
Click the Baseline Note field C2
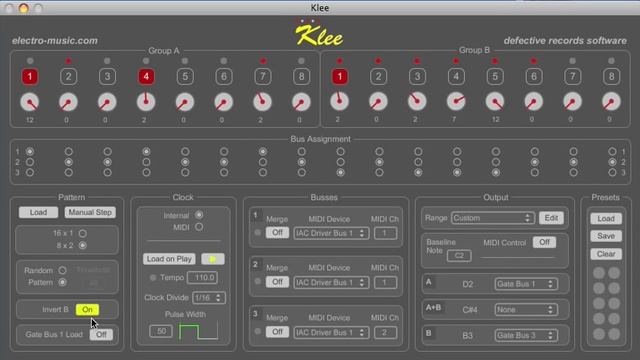coord(459,256)
